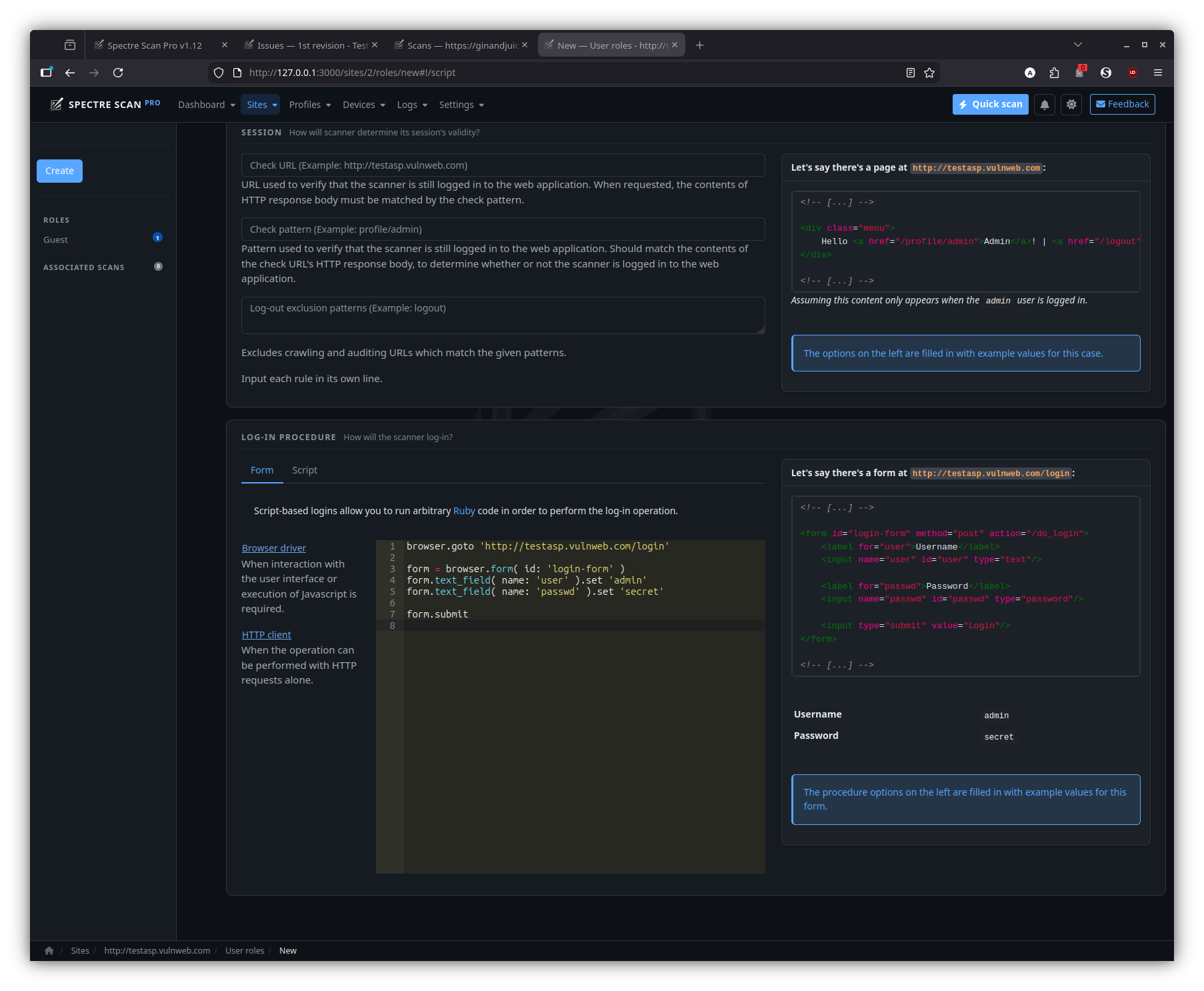Click the Log-out exclusion patterns textarea
This screenshot has height=991, width=1204.
pyautogui.click(x=503, y=315)
